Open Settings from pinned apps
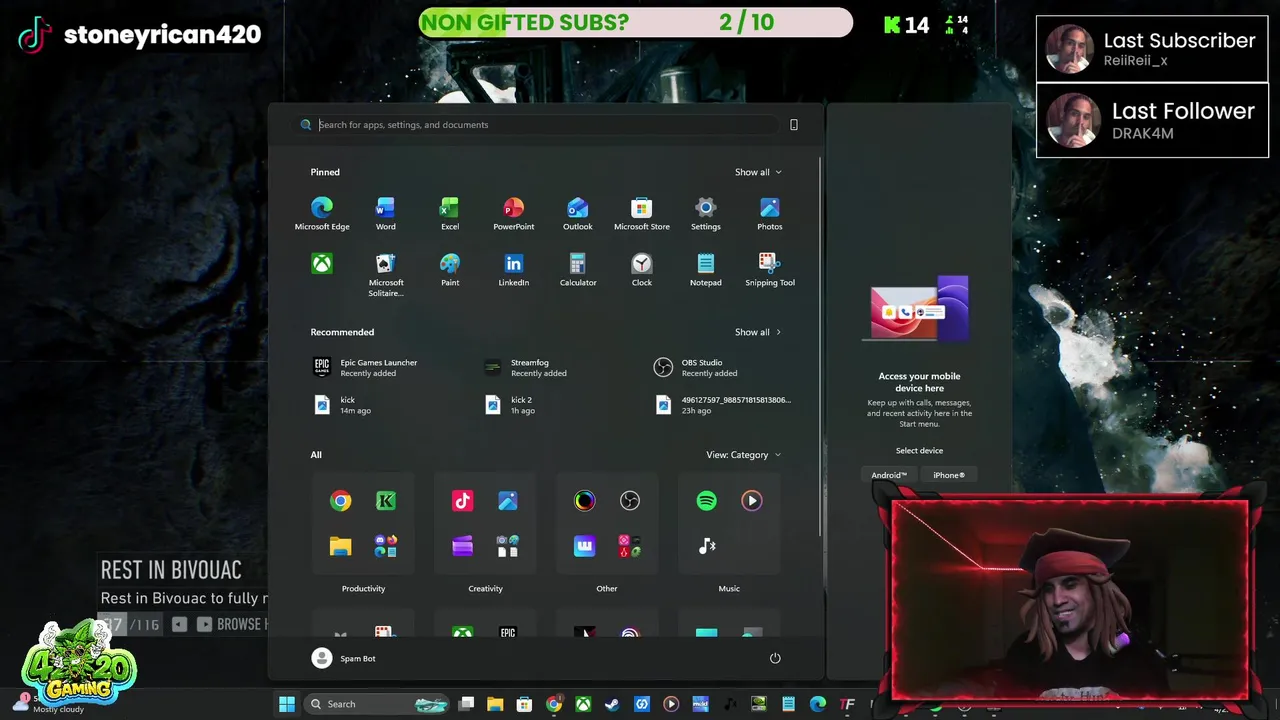This screenshot has width=1280, height=720. click(x=706, y=213)
